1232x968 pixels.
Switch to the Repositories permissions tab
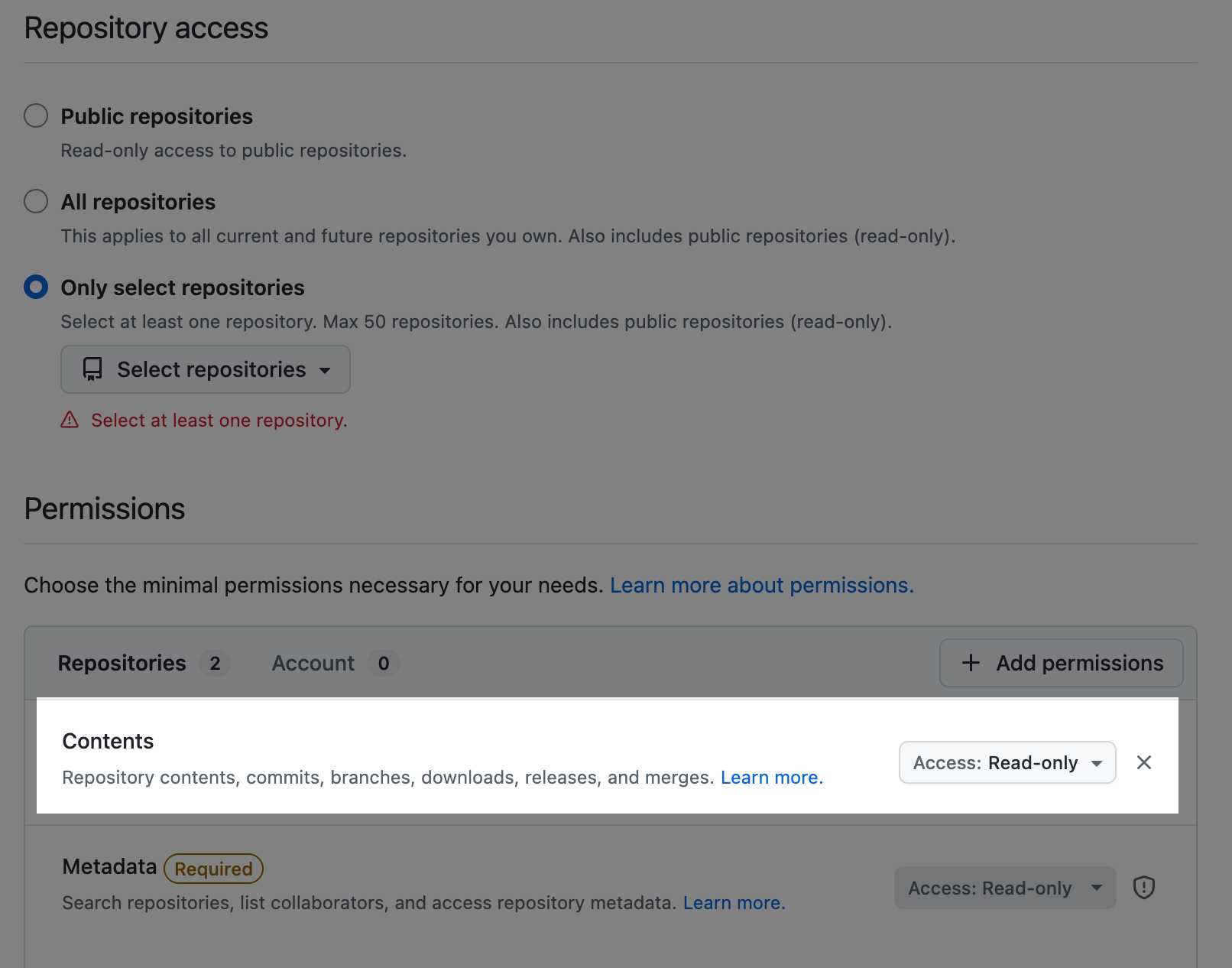coord(122,663)
